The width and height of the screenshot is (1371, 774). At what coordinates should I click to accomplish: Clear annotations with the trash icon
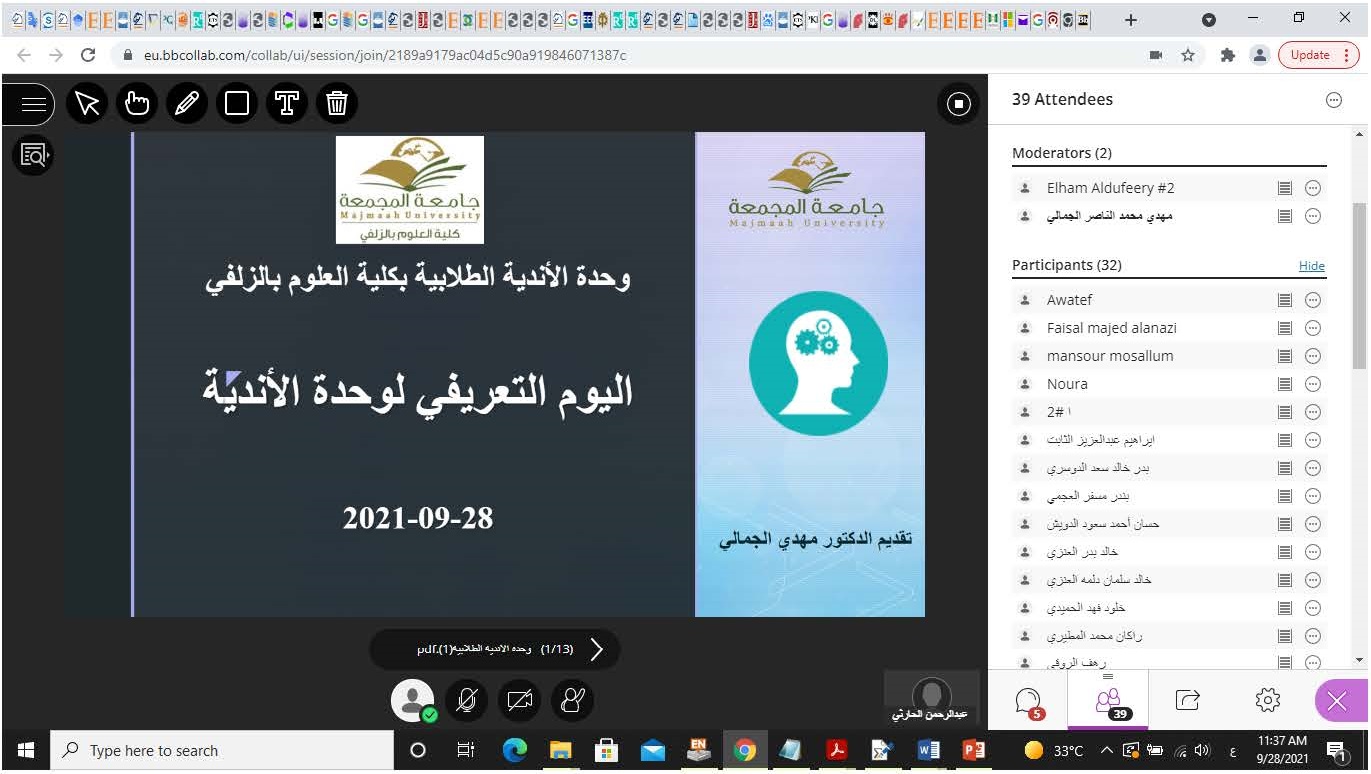coord(337,103)
